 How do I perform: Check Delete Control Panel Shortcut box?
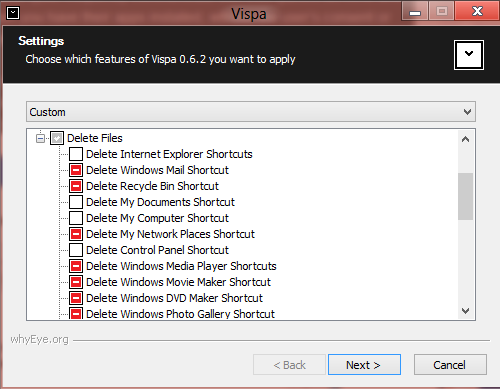(x=76, y=250)
